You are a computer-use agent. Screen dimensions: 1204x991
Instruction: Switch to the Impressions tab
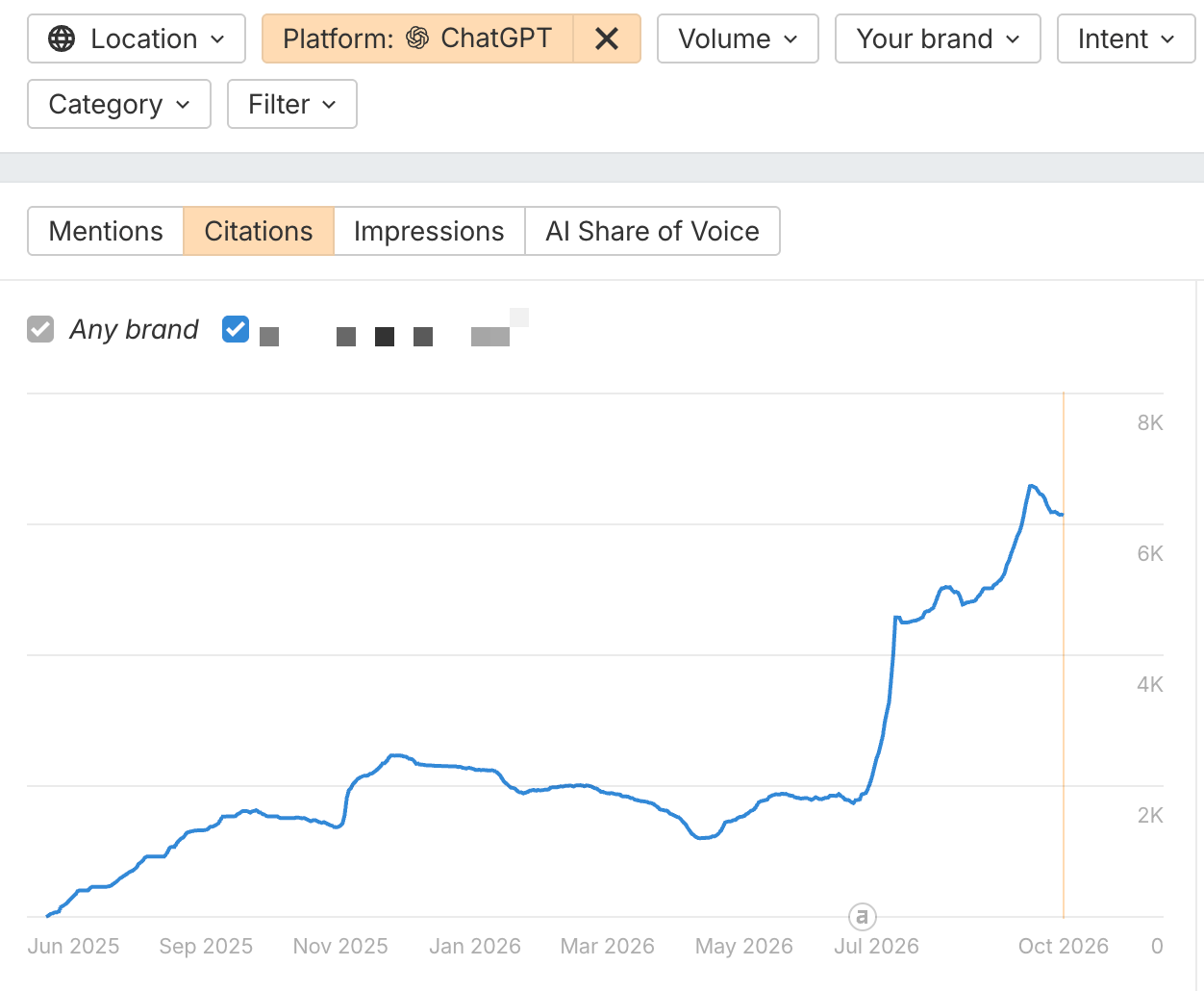[429, 231]
